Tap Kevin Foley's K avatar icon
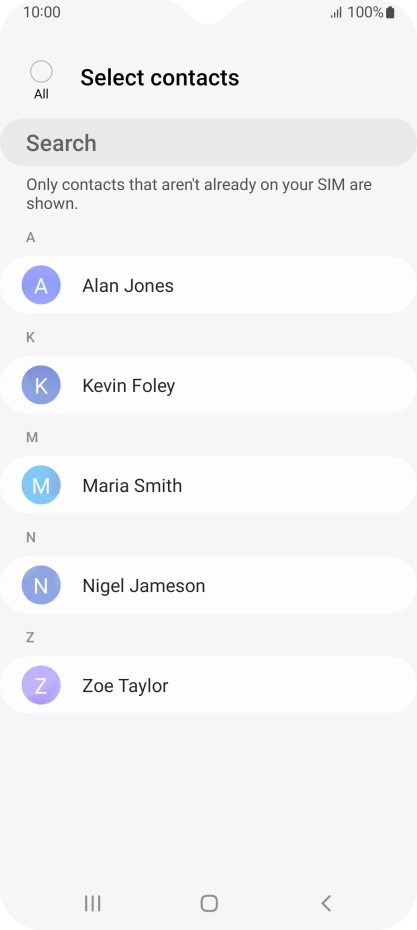The width and height of the screenshot is (417, 930). click(41, 385)
